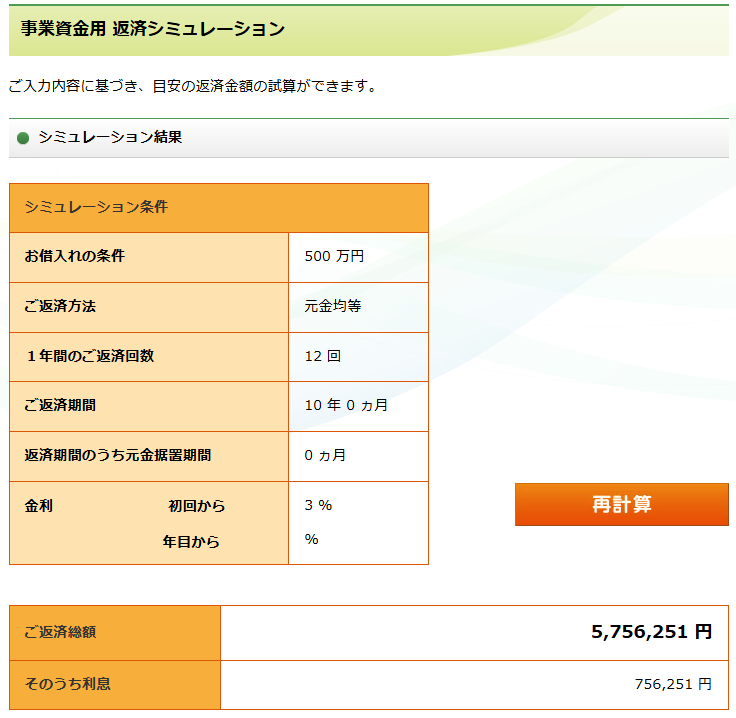
Task: Click the 5,756,251 円 total amount
Action: (651, 632)
